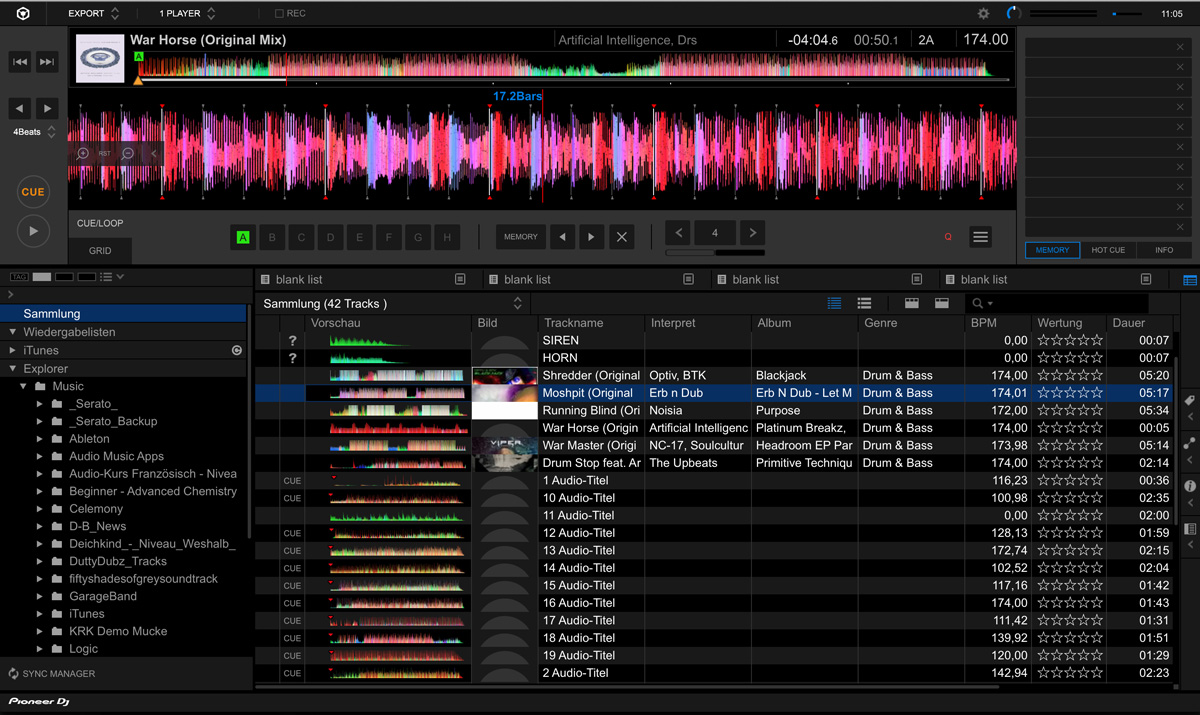Open the settings gear in top bar

coord(983,14)
